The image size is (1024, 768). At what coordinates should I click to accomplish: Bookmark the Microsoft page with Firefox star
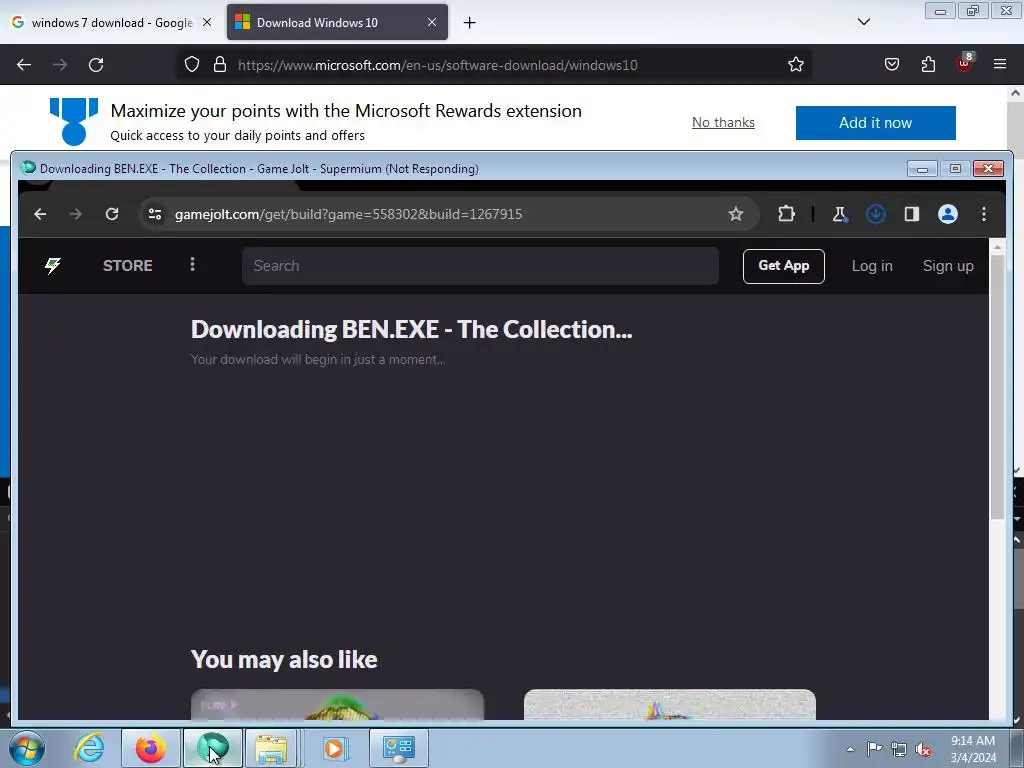[x=795, y=65]
